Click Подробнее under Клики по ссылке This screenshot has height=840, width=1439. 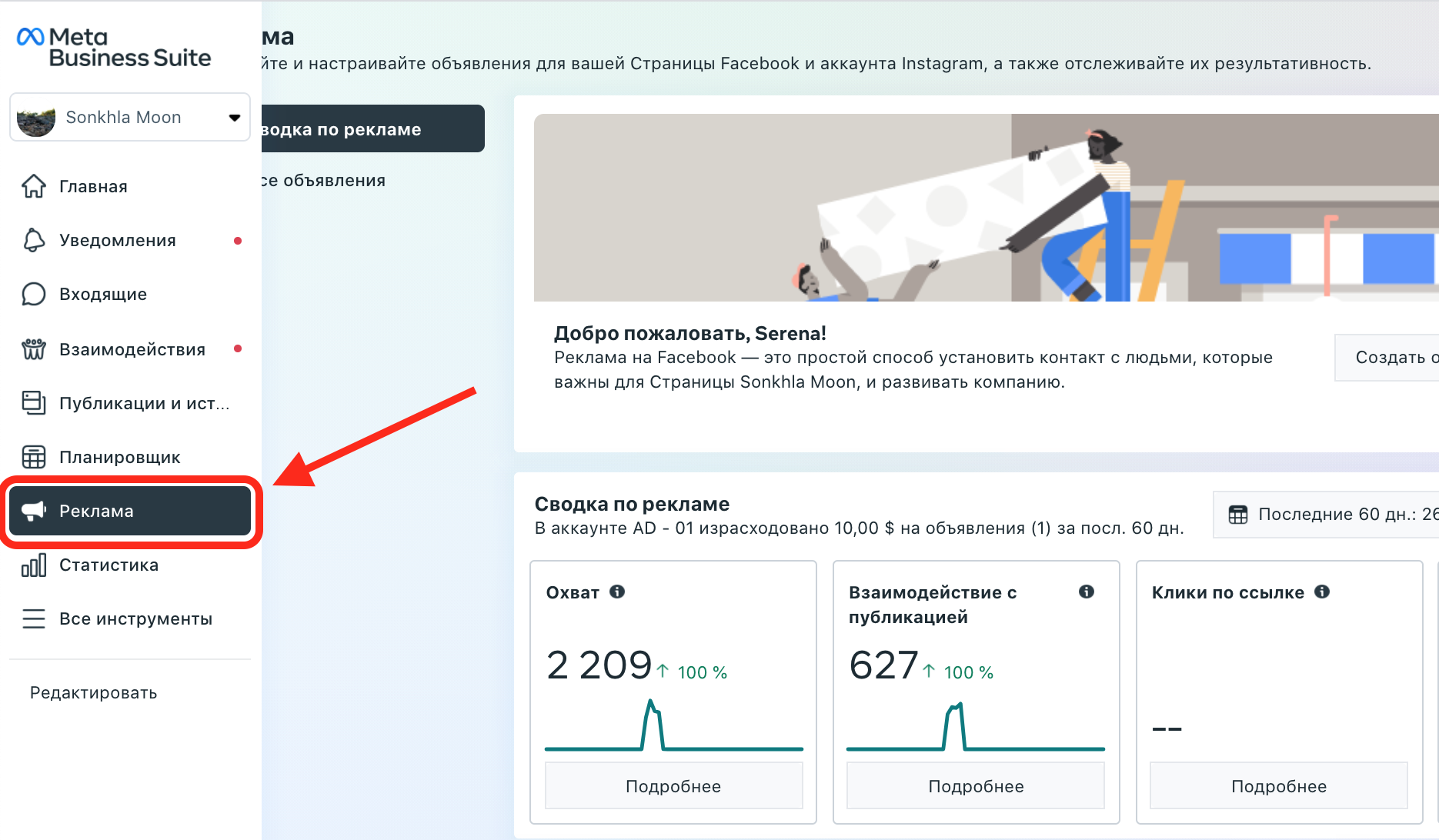pyautogui.click(x=1279, y=785)
